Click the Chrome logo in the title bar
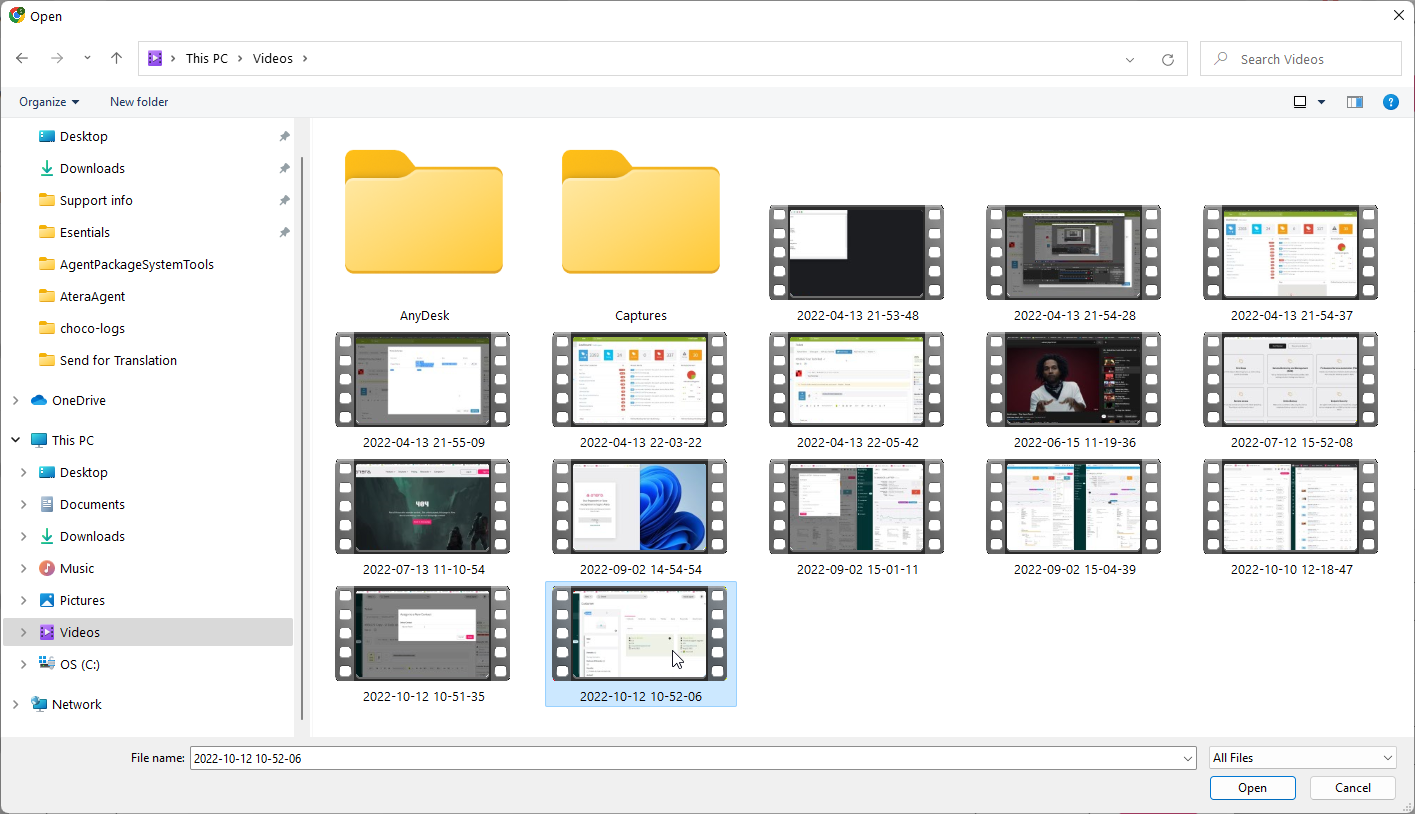Screen dimensions: 1415x814 click(14, 15)
